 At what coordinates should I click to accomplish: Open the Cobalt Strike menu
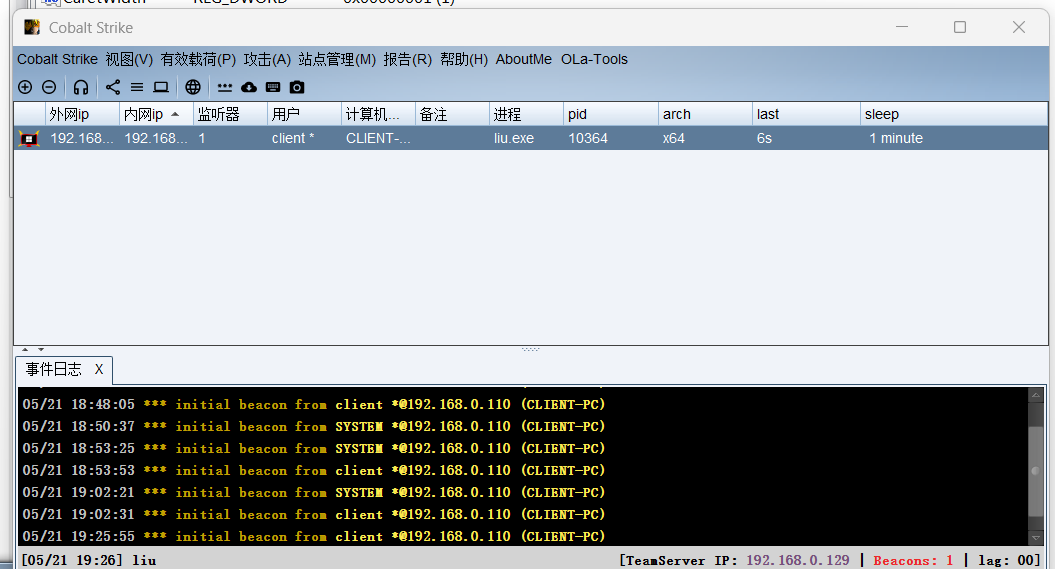coord(57,59)
